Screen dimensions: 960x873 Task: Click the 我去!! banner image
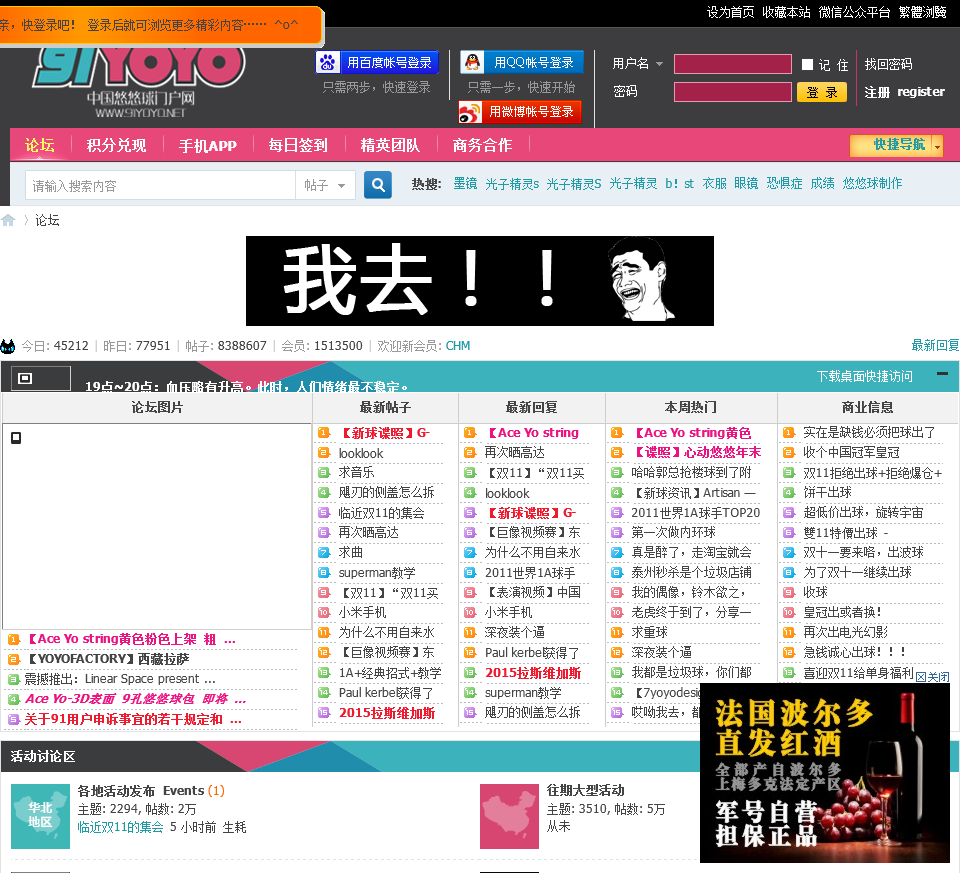click(480, 281)
